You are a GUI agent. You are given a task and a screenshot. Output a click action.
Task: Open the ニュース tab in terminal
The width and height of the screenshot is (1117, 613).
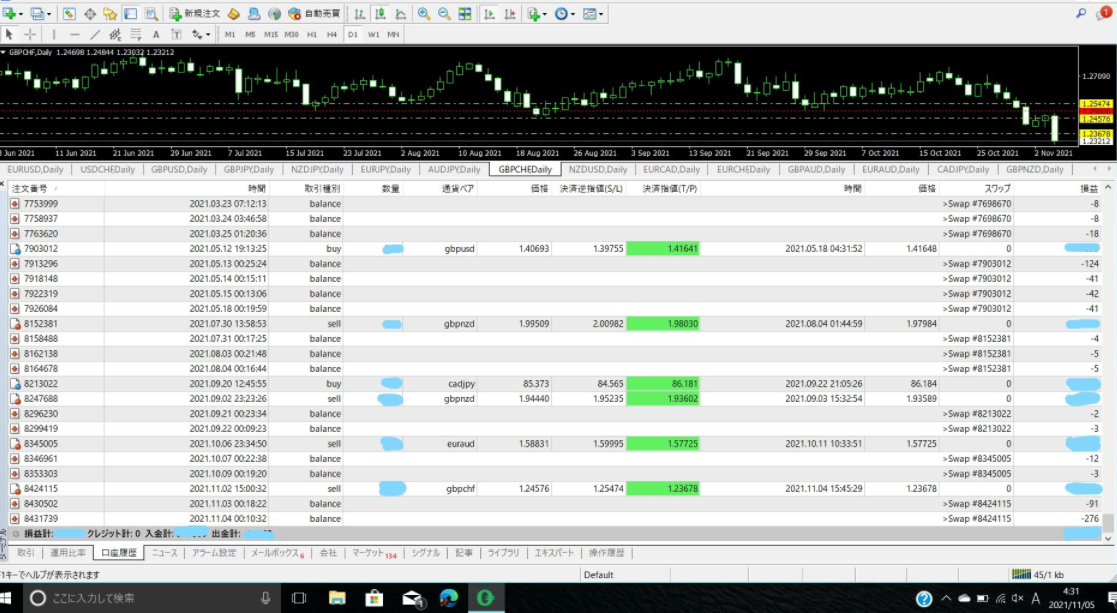click(164, 552)
